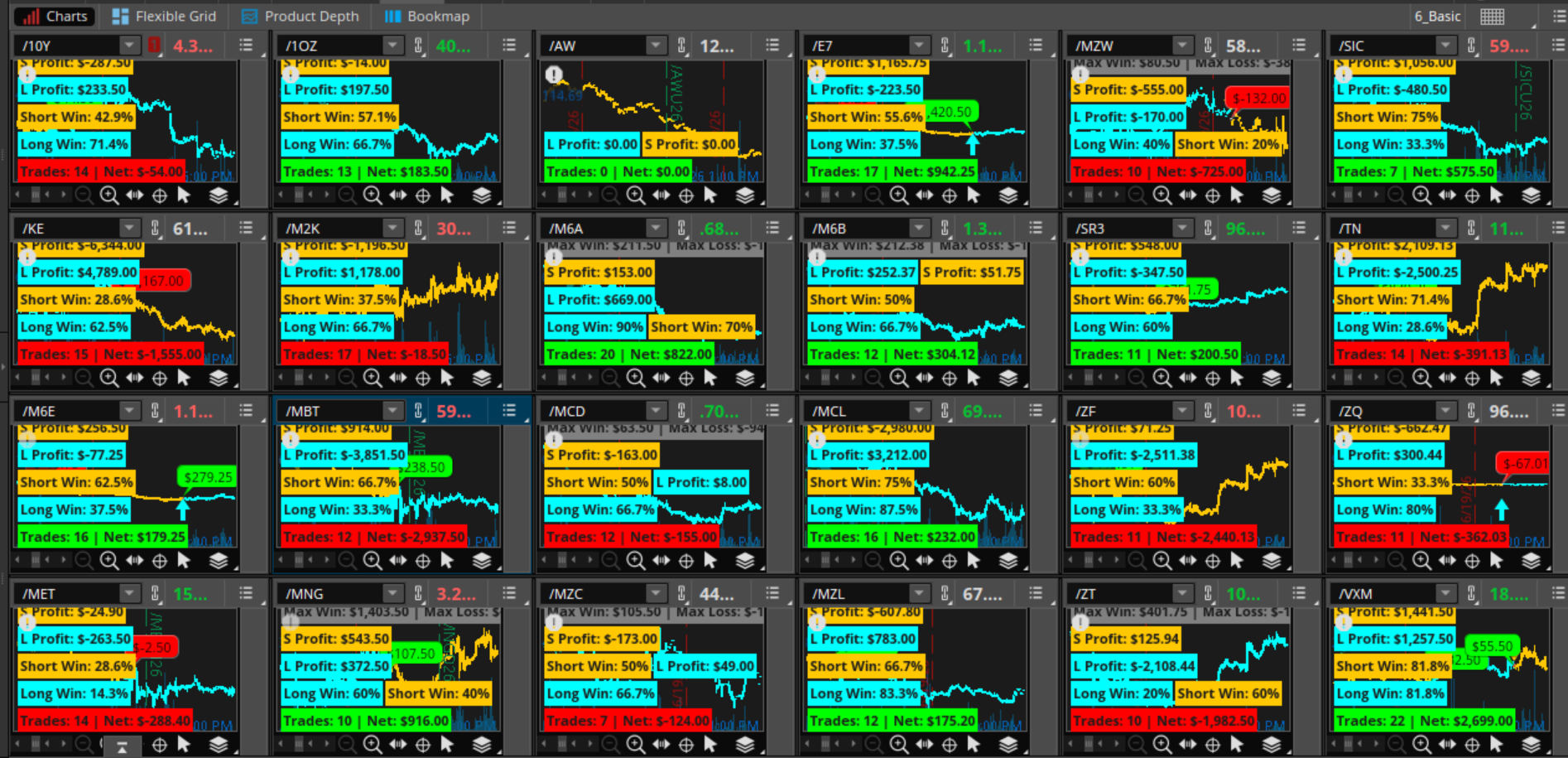This screenshot has height=758, width=1568.
Task: Expand the /10Y symbol dropdown
Action: pos(130,45)
